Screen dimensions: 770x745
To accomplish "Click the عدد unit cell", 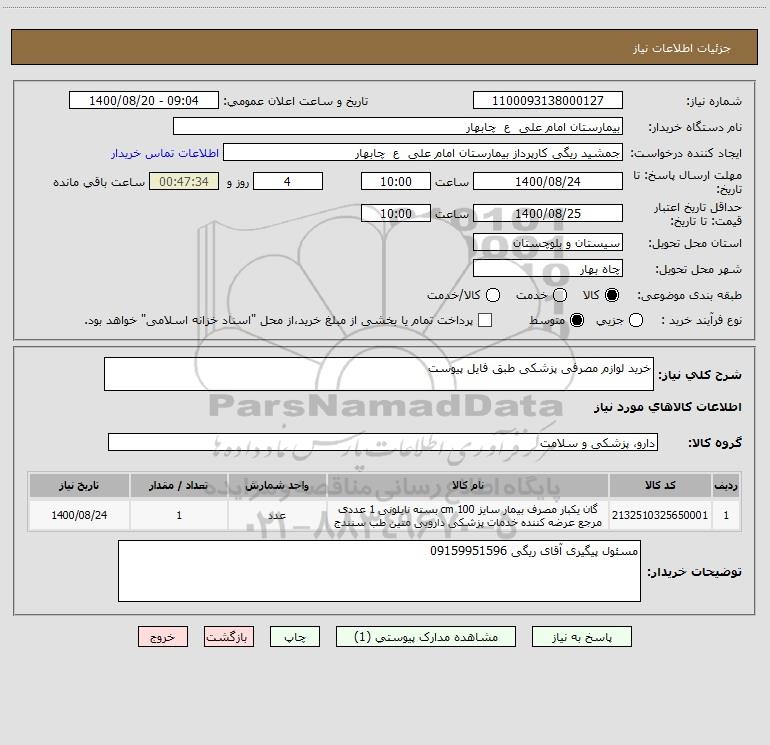I will [277, 515].
